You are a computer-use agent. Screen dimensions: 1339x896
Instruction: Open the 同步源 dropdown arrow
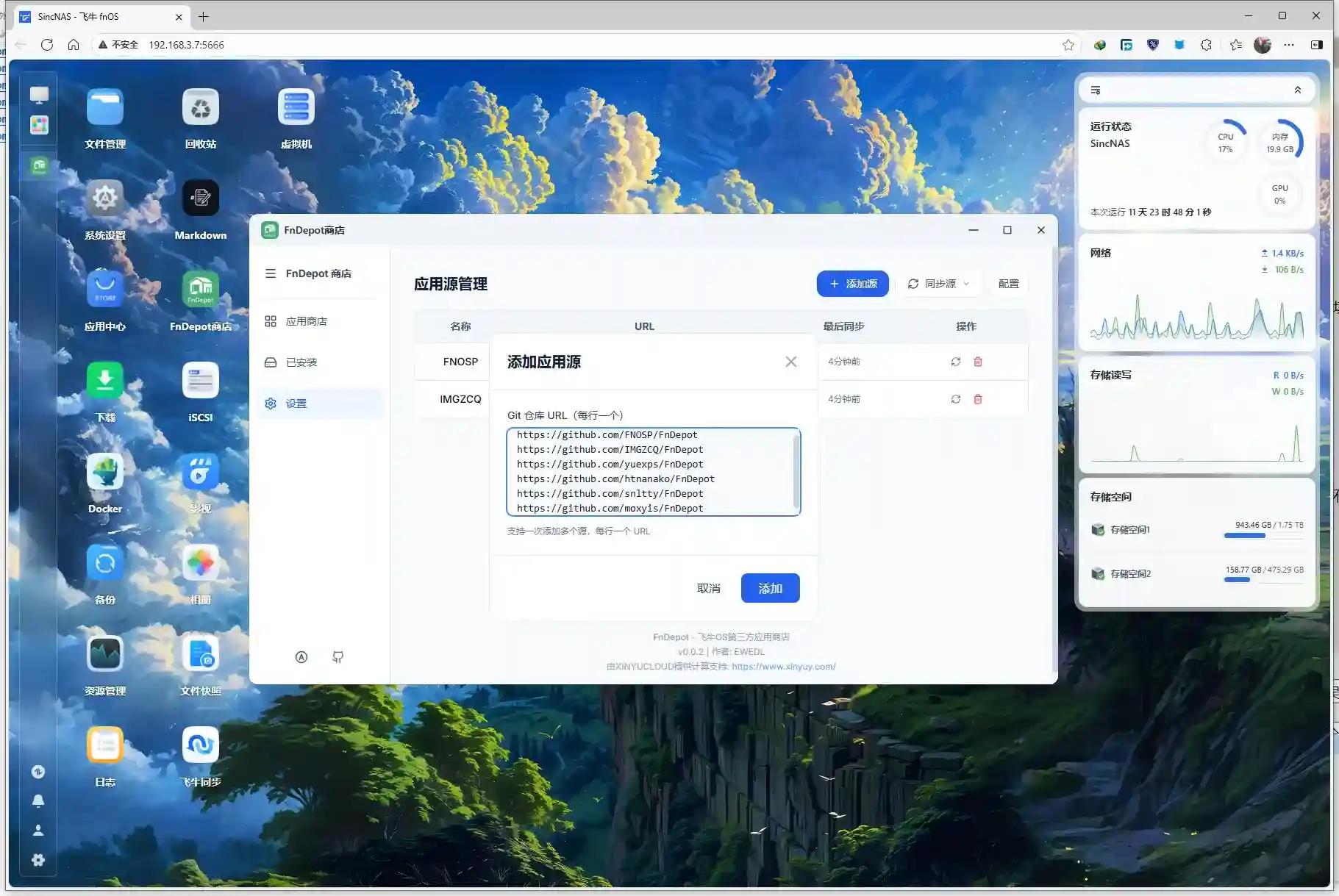click(968, 284)
